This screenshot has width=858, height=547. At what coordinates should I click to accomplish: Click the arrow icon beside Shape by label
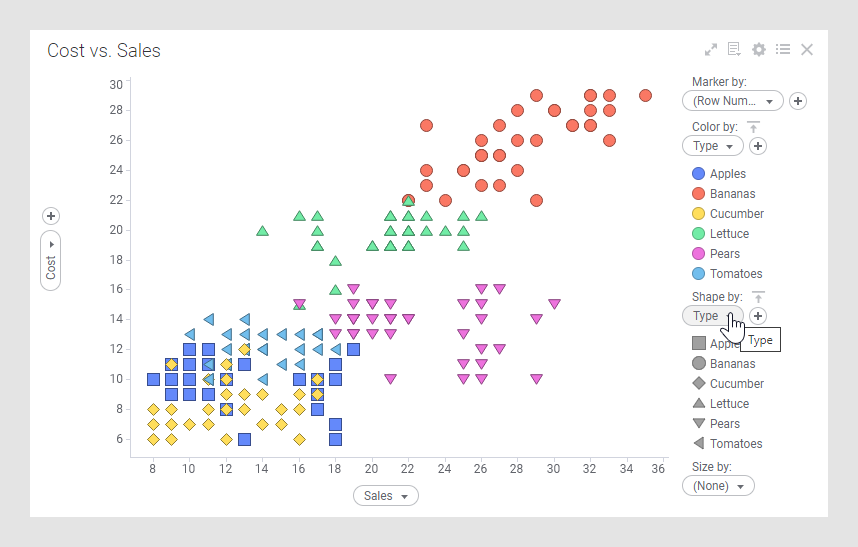click(x=758, y=297)
